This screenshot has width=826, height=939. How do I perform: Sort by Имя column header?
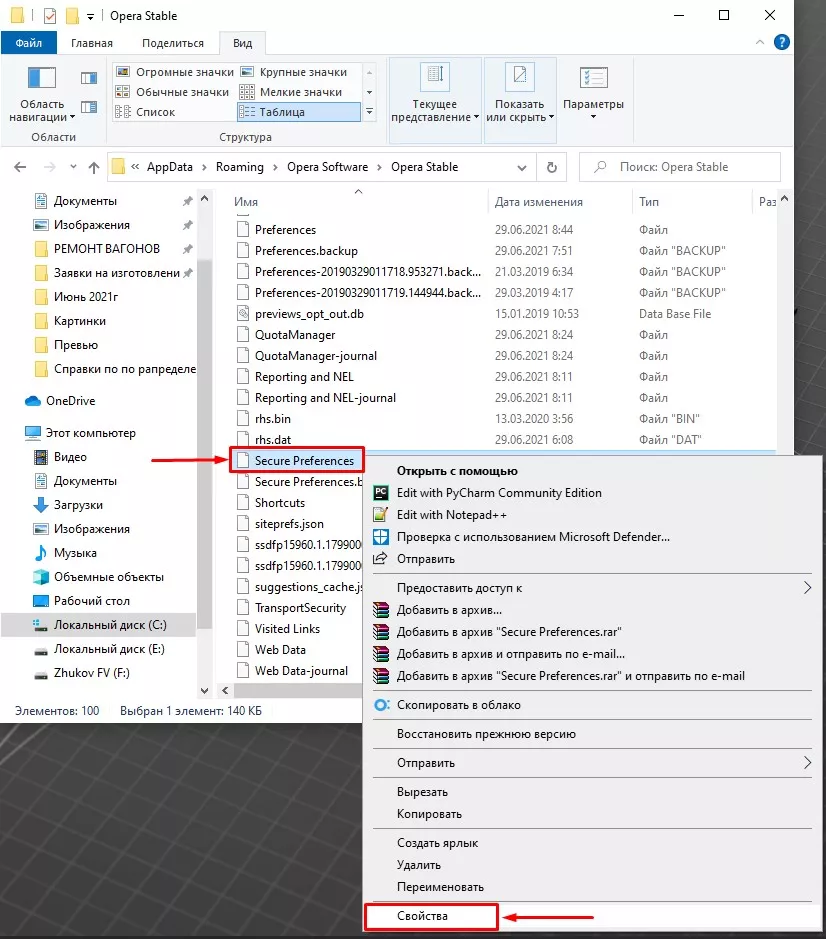click(x=246, y=202)
